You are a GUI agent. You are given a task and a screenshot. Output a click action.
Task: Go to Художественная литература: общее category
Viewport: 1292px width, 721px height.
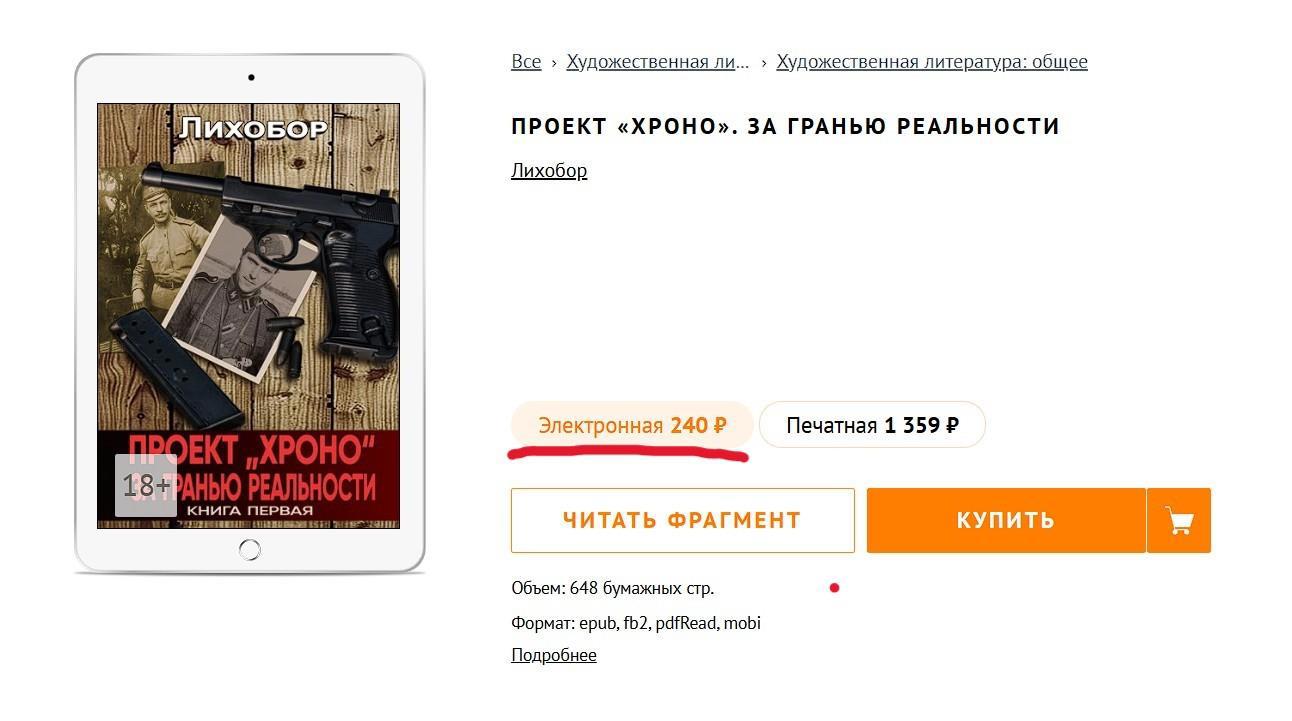[x=932, y=62]
